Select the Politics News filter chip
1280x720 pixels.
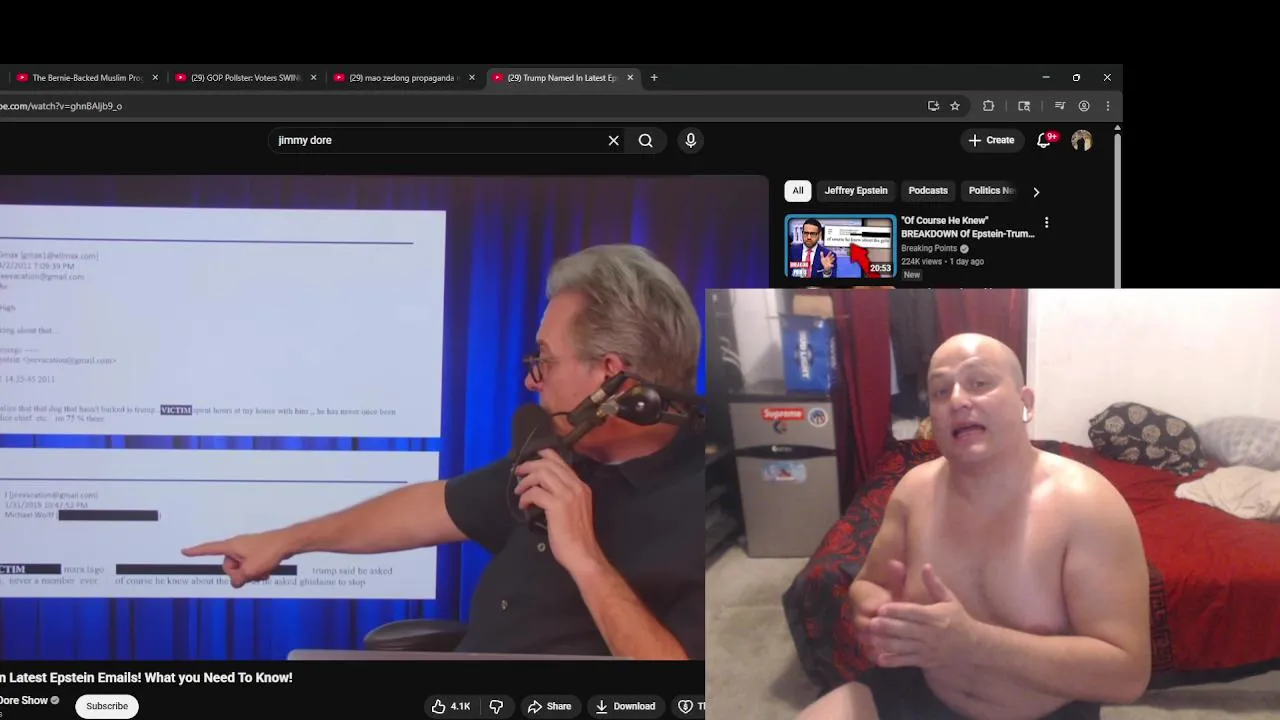tap(990, 190)
